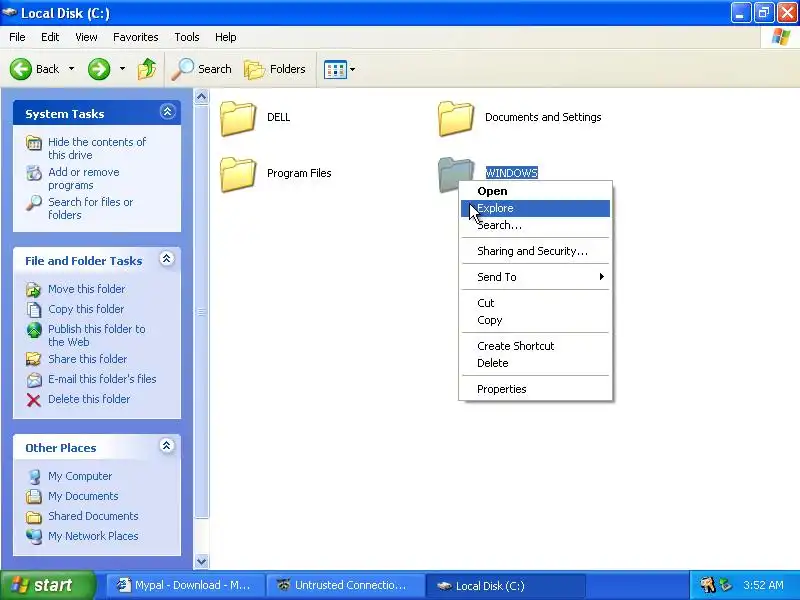The image size is (800, 600).
Task: Collapse the File and Folder Tasks panel
Action: 166,259
